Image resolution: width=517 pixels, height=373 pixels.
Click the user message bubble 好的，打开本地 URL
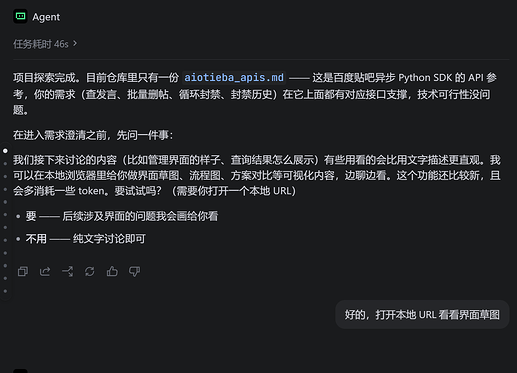coord(422,315)
